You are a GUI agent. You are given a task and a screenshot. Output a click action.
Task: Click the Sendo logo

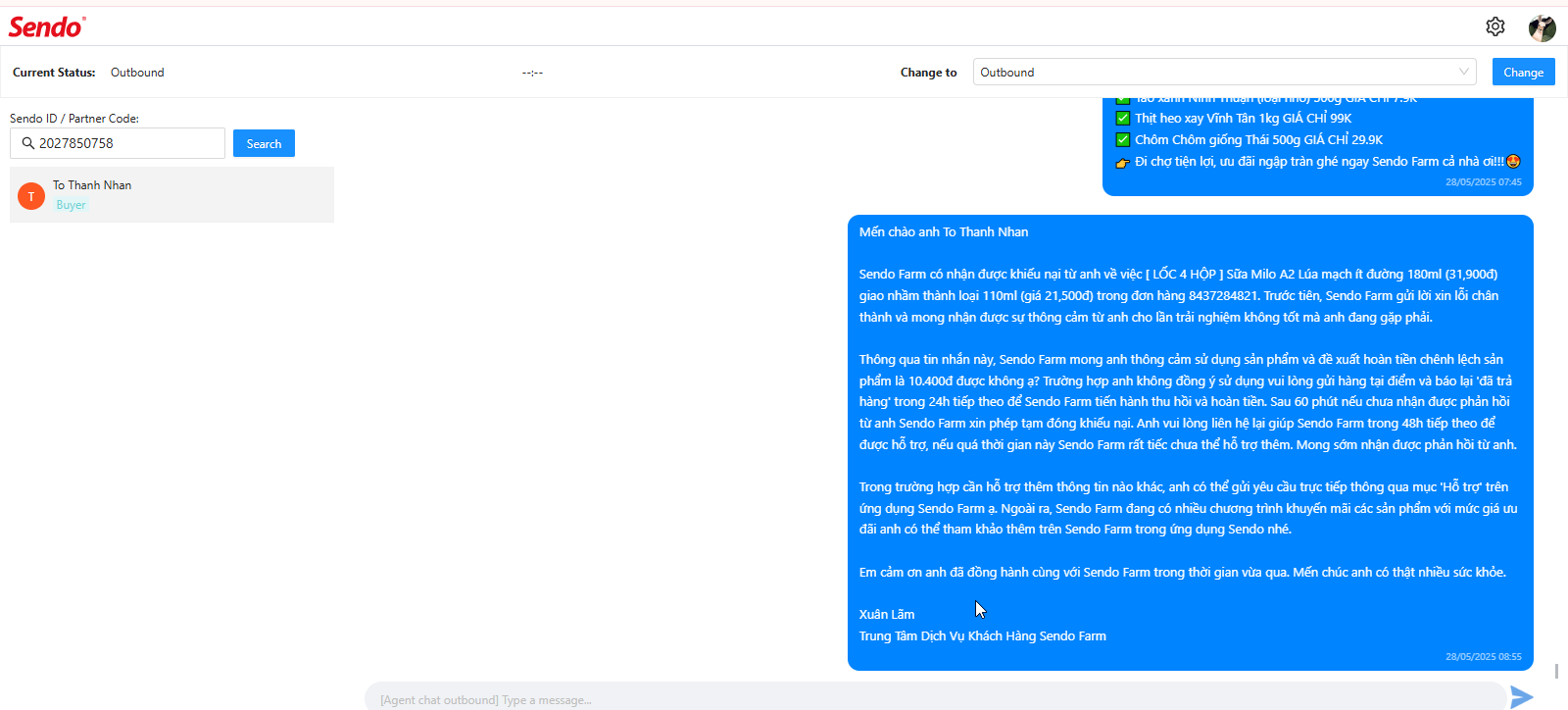pos(47,26)
